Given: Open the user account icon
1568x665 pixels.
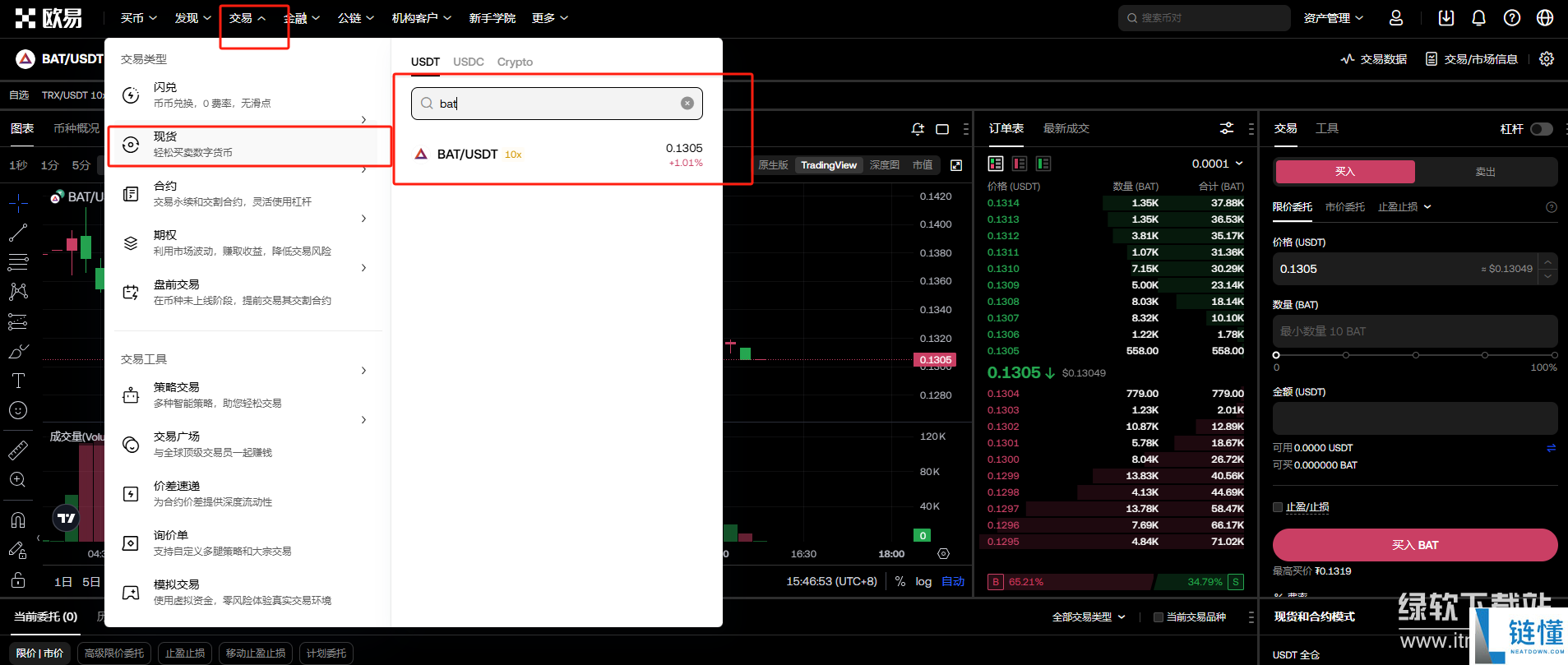Looking at the screenshot, I should [x=1396, y=18].
